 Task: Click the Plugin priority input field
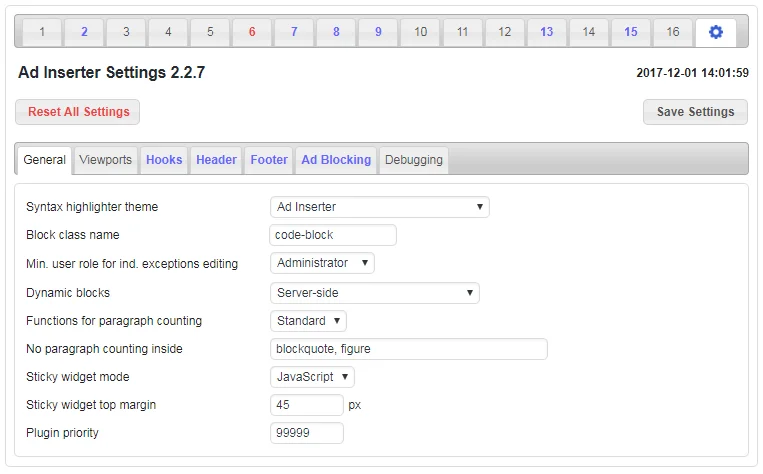point(307,433)
